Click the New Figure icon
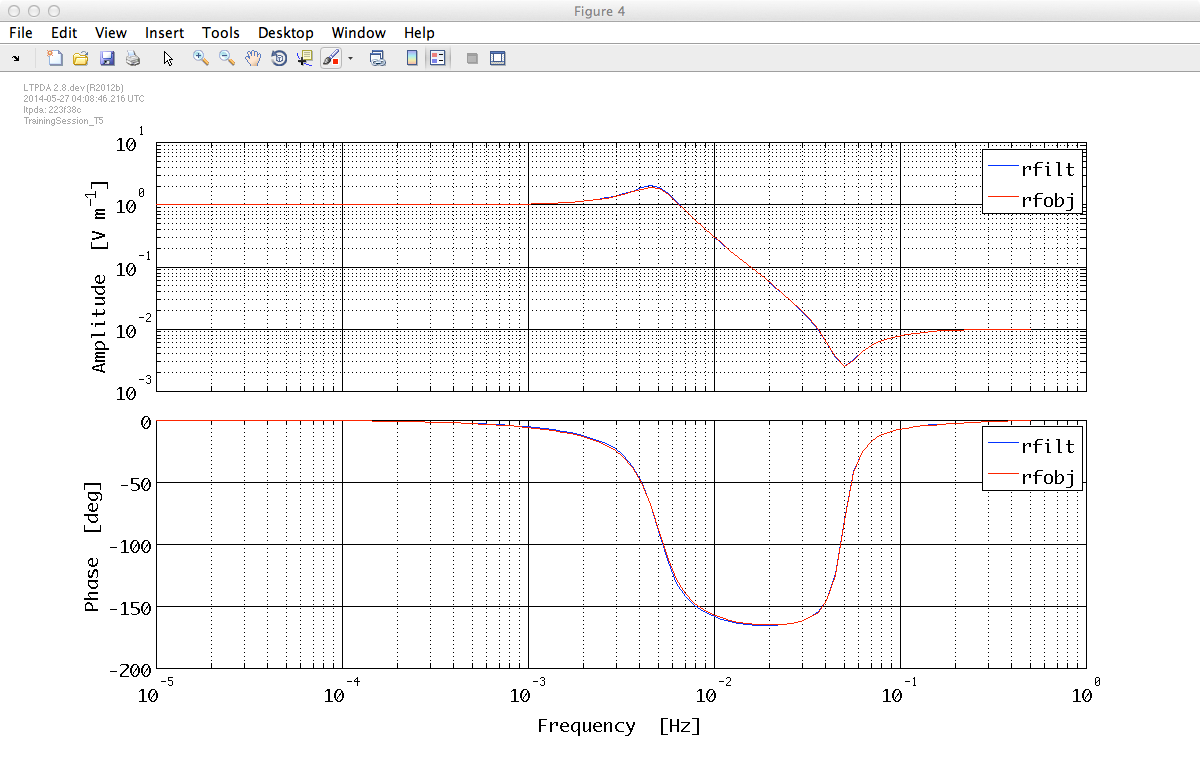 pyautogui.click(x=55, y=58)
